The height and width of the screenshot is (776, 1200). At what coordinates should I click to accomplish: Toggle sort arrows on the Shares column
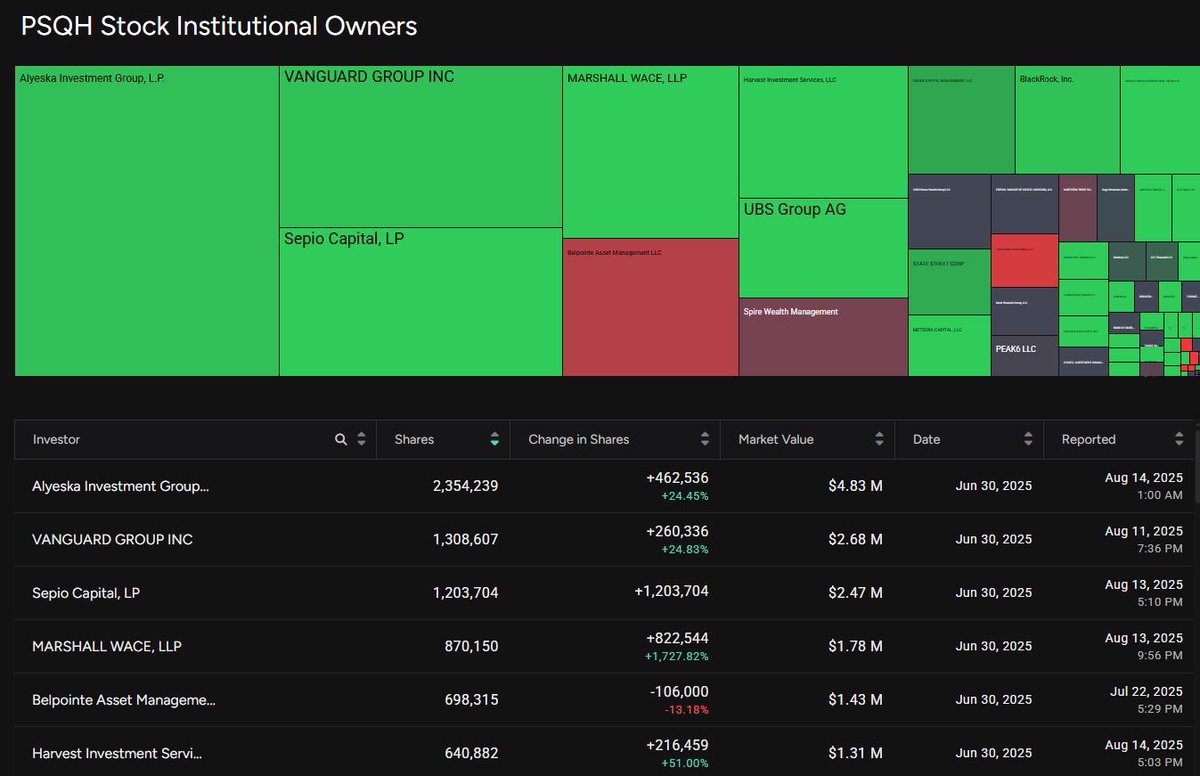click(x=494, y=439)
